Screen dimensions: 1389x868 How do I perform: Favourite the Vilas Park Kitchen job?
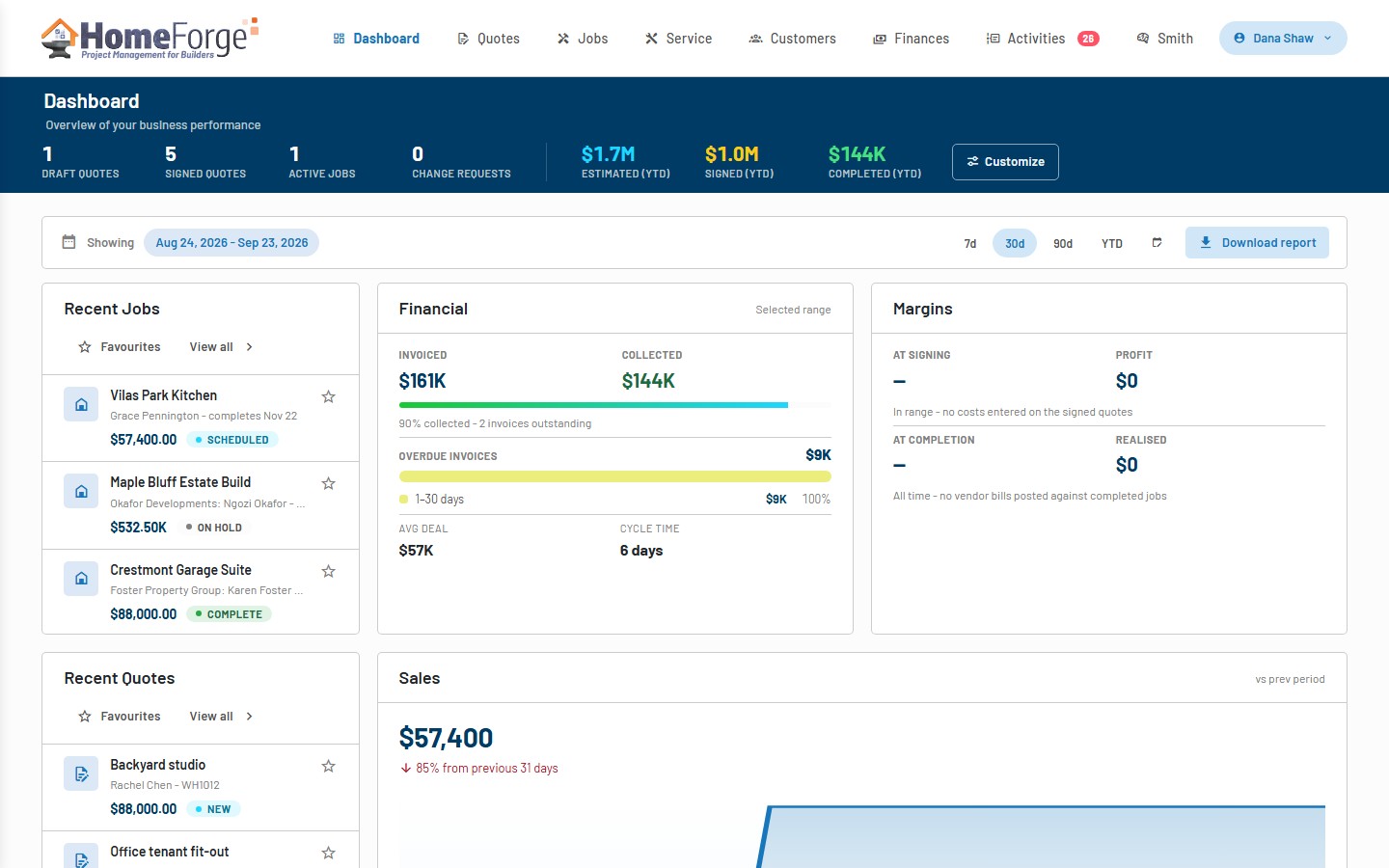click(328, 396)
